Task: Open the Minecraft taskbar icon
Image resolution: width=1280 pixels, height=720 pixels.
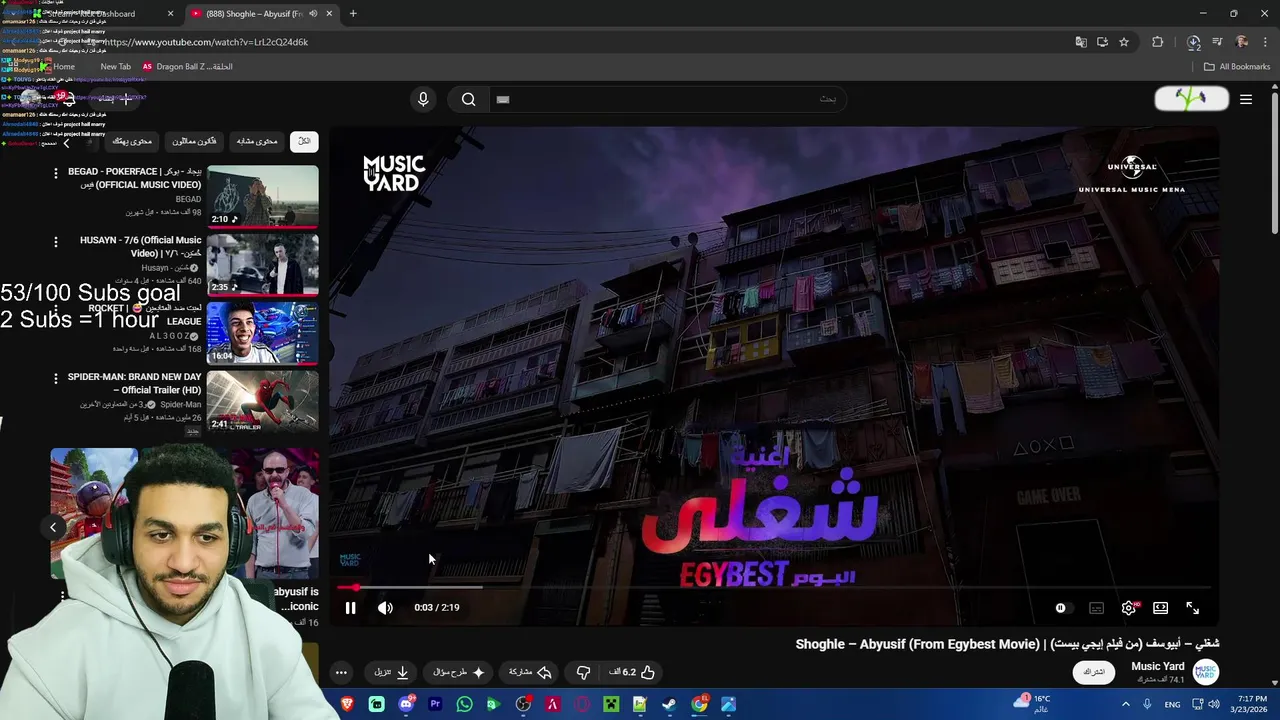Action: pos(611,705)
